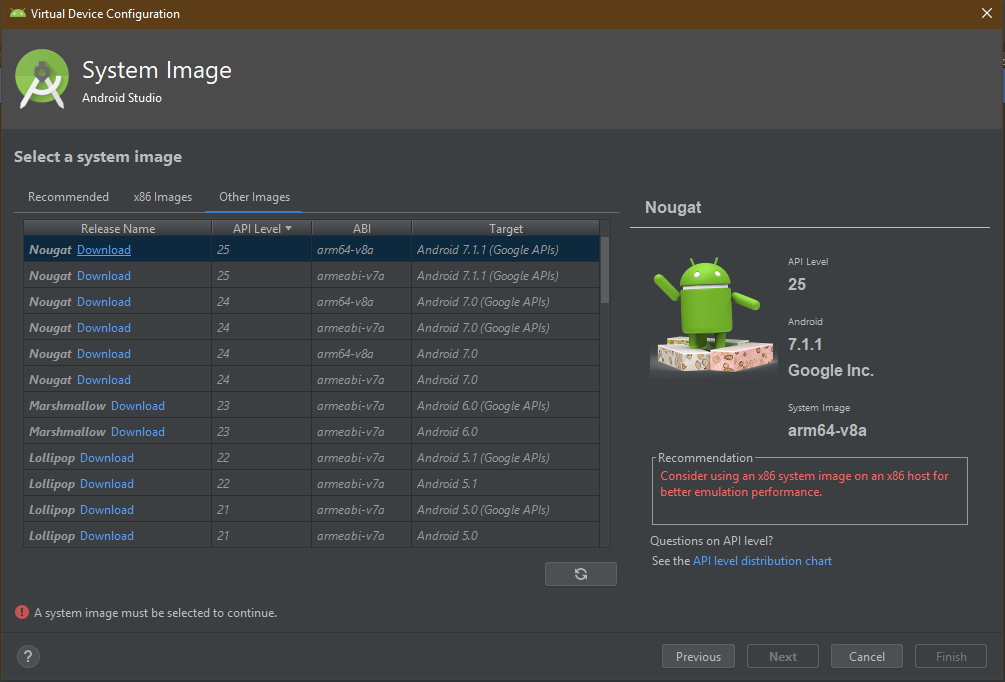The width and height of the screenshot is (1005, 682).
Task: Download Nougat API 25 arm64-v8a image
Action: [x=104, y=250]
